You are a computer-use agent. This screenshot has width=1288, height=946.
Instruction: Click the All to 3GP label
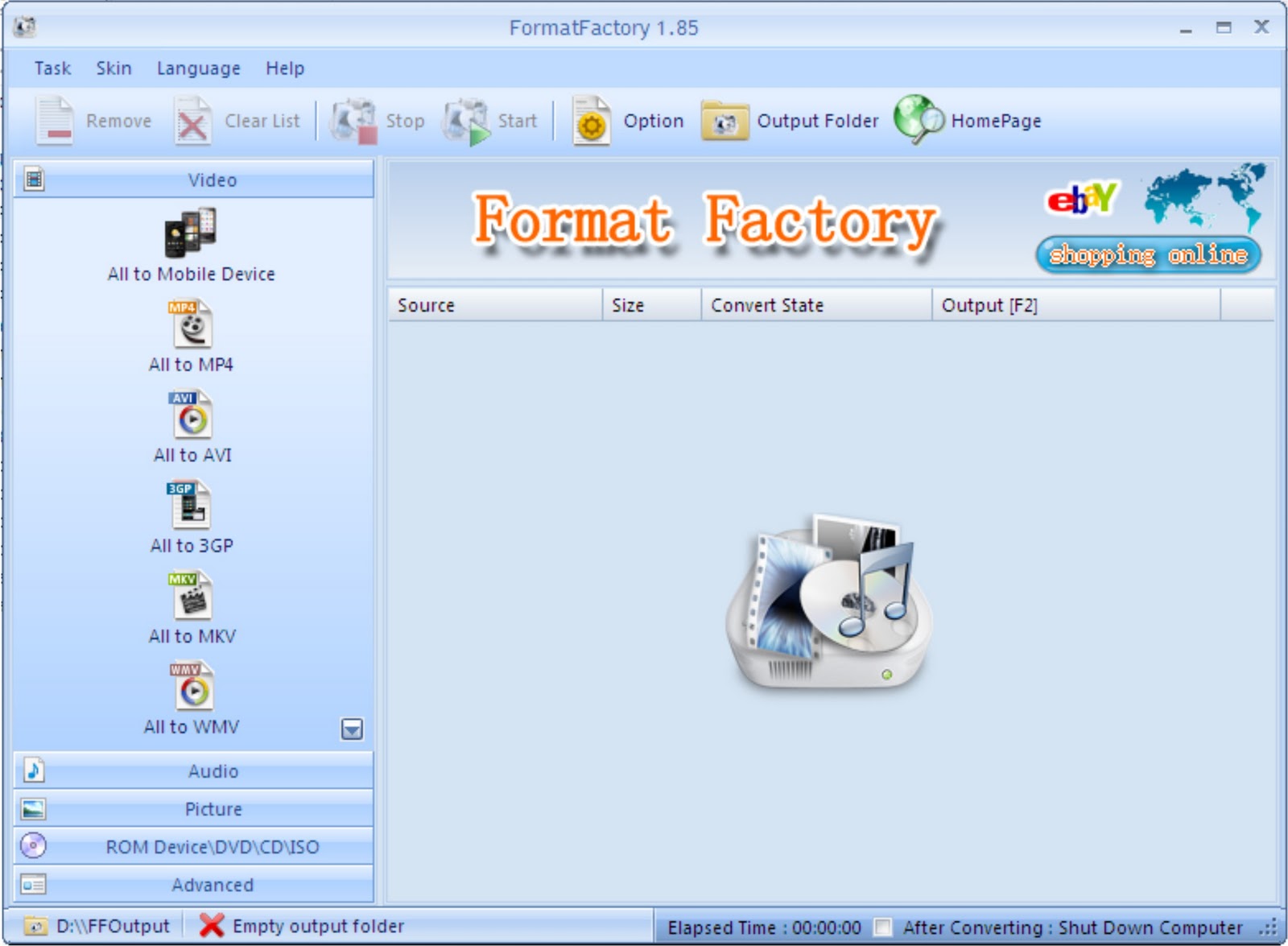(x=192, y=546)
